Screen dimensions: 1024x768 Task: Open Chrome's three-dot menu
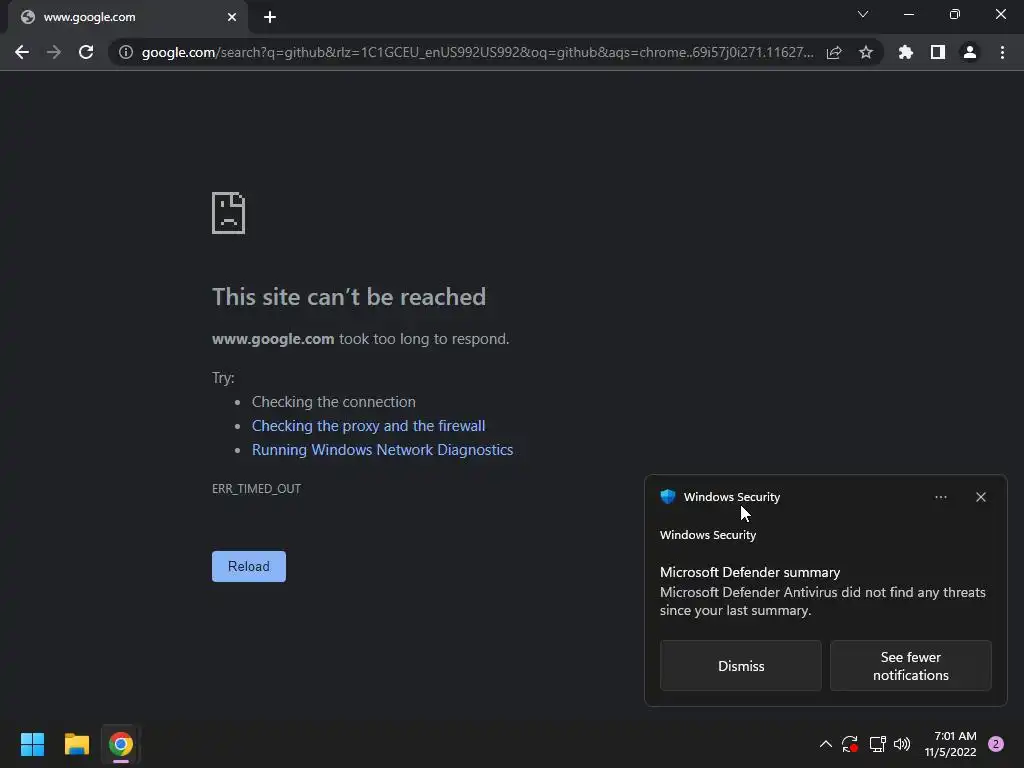coord(1002,52)
